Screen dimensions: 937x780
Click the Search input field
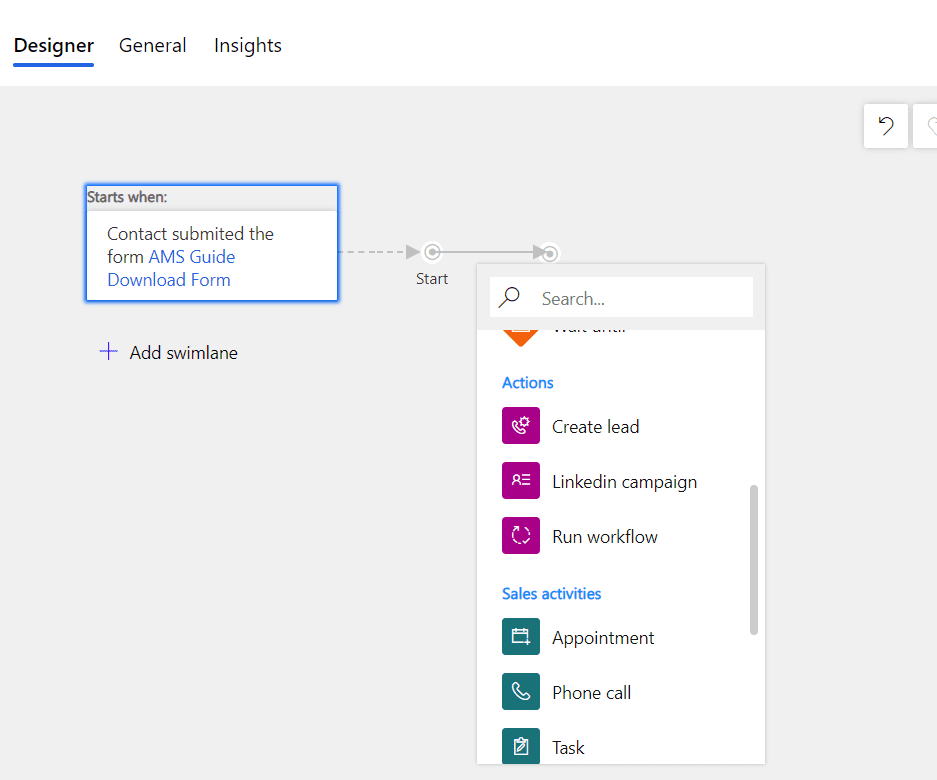click(x=621, y=298)
